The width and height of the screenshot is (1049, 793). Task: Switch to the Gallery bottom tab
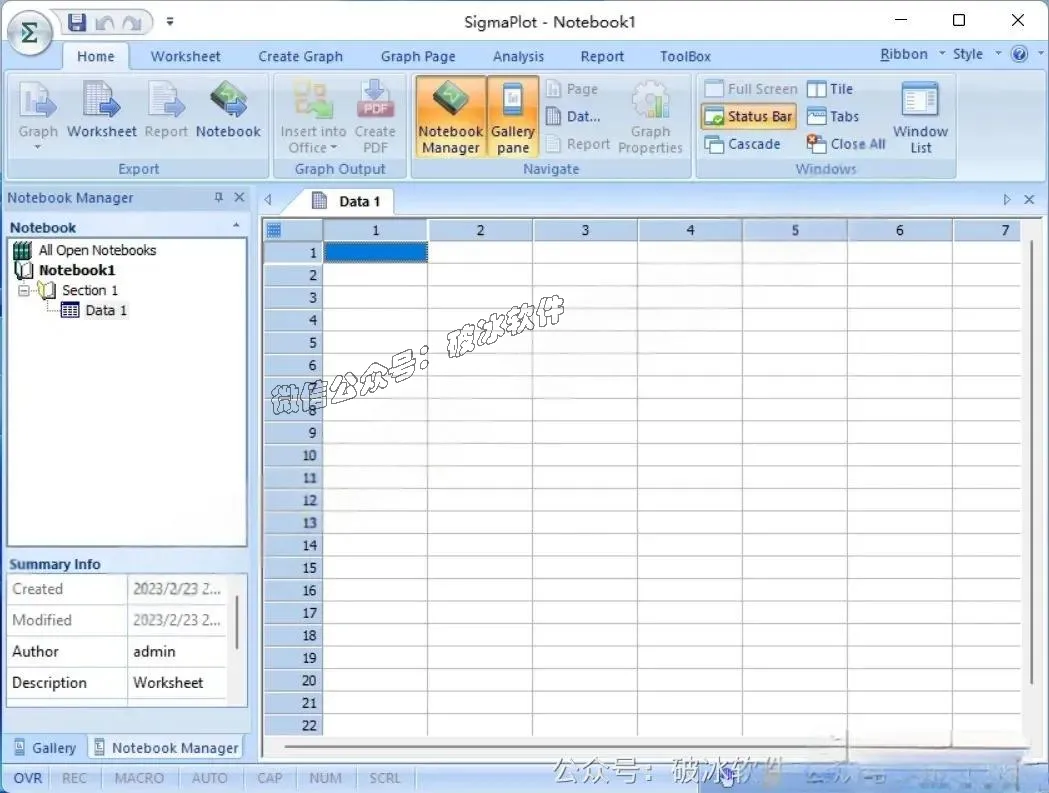coord(45,747)
